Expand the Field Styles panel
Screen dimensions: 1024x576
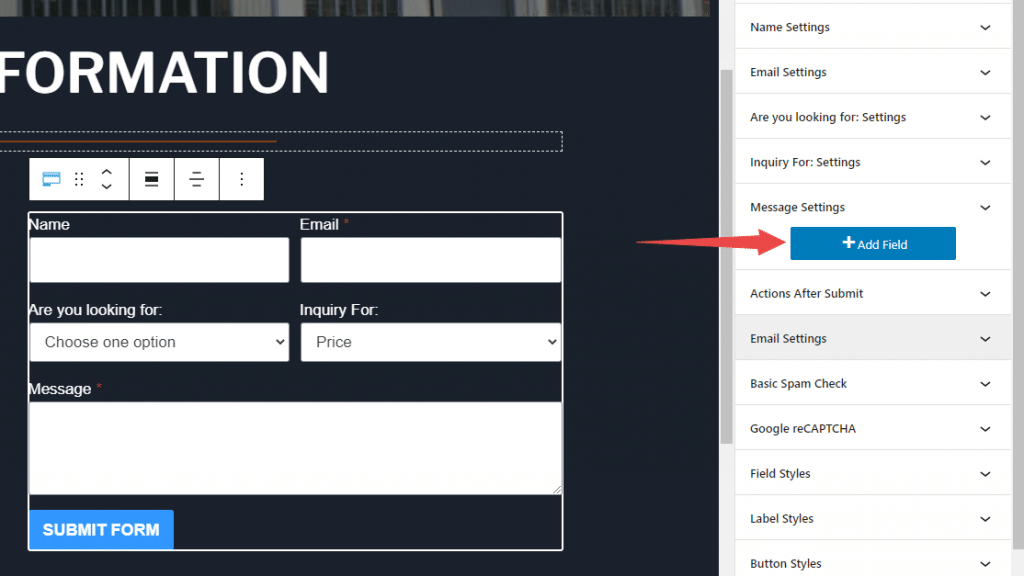pyautogui.click(x=872, y=473)
